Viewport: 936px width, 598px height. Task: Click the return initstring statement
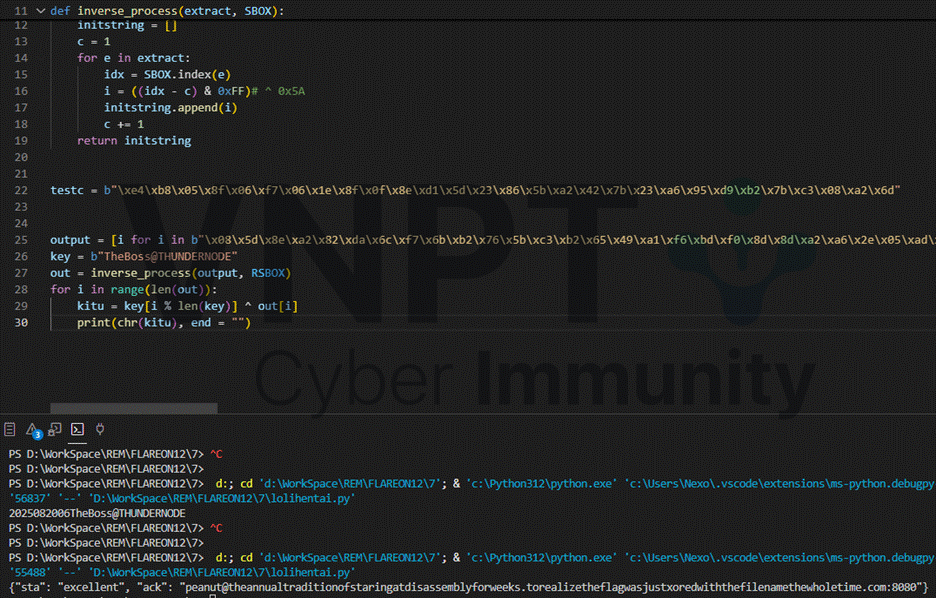(134, 141)
